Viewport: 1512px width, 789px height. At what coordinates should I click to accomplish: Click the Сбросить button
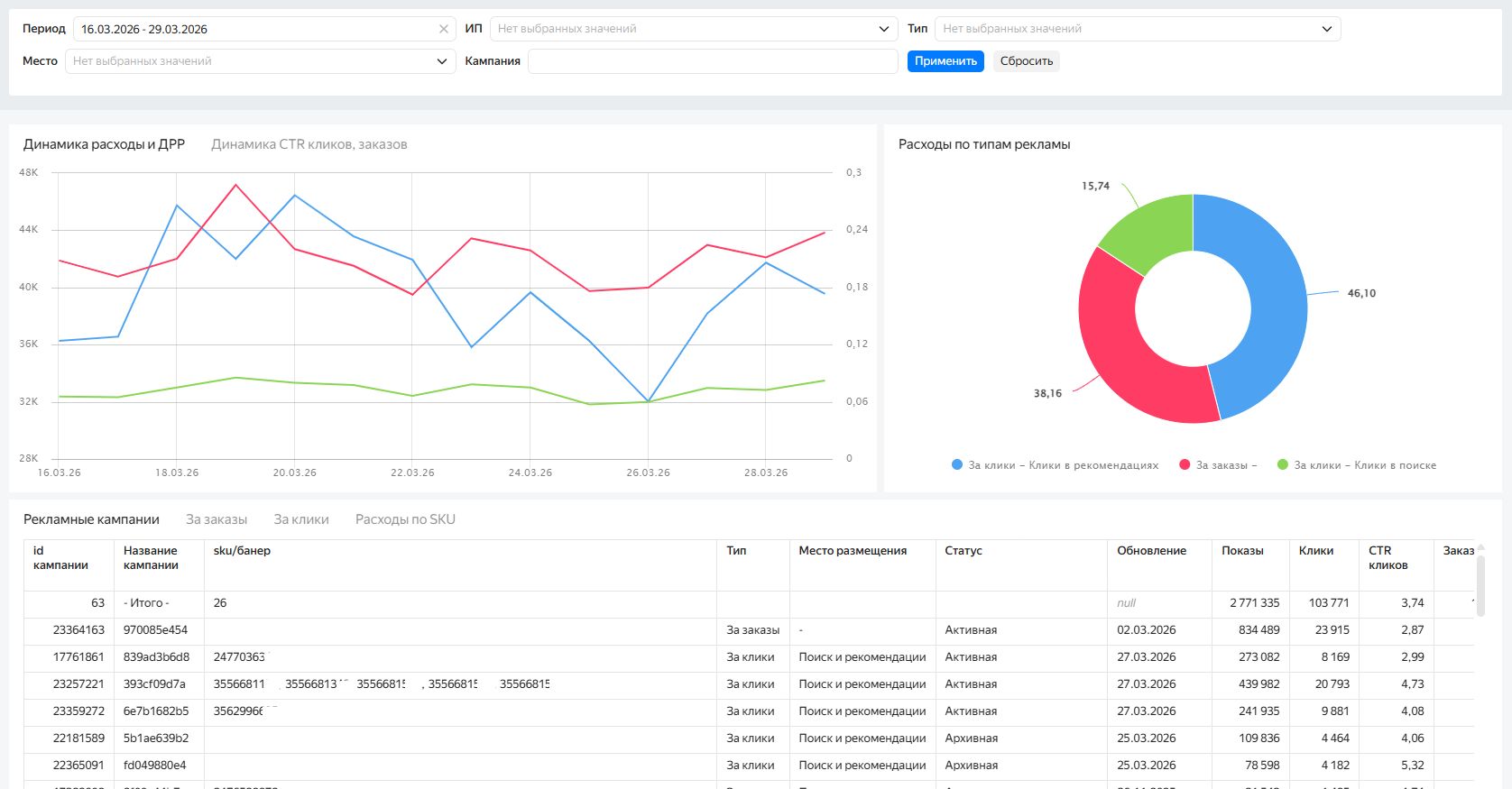(x=1027, y=61)
